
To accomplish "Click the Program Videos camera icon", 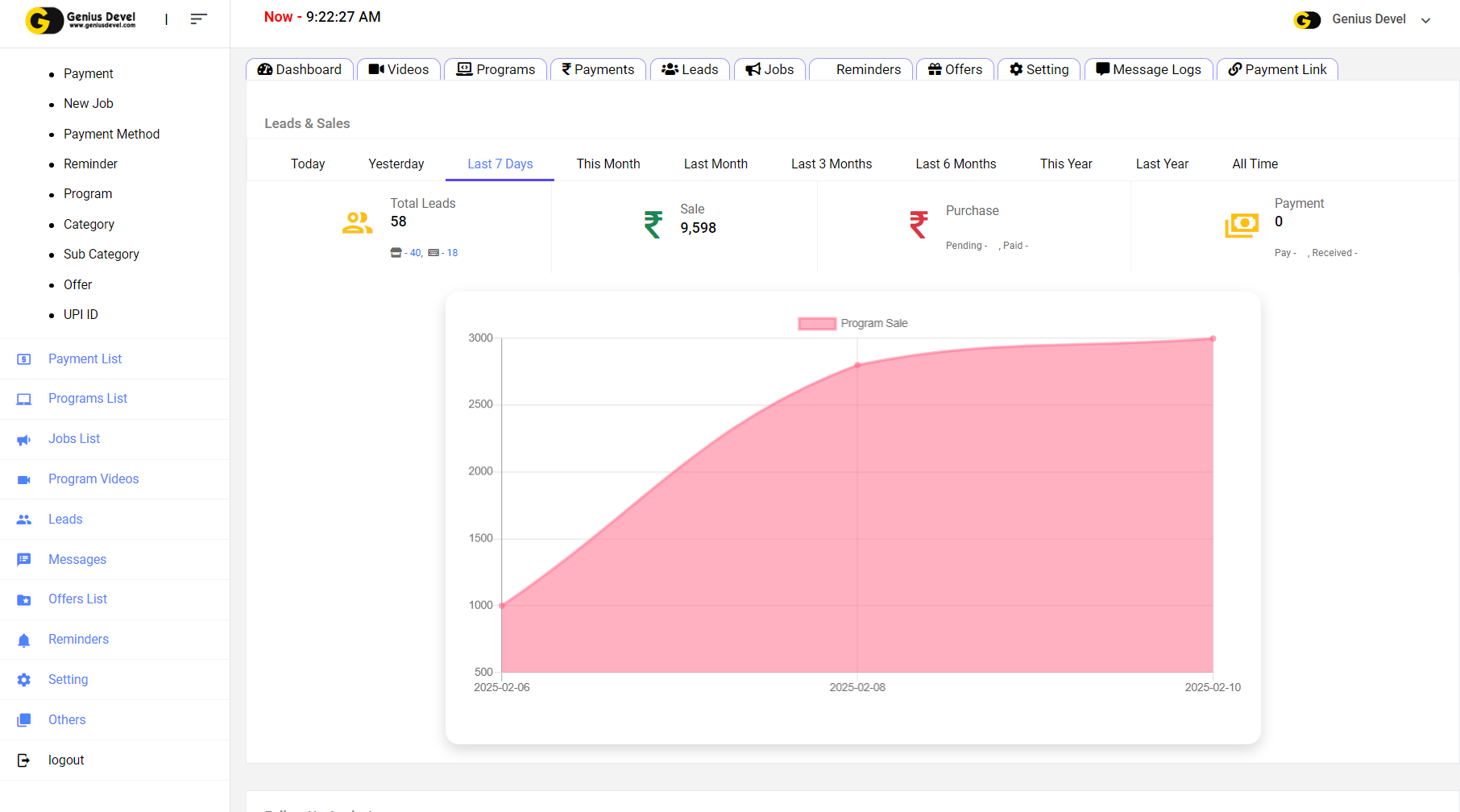I will [x=24, y=480].
